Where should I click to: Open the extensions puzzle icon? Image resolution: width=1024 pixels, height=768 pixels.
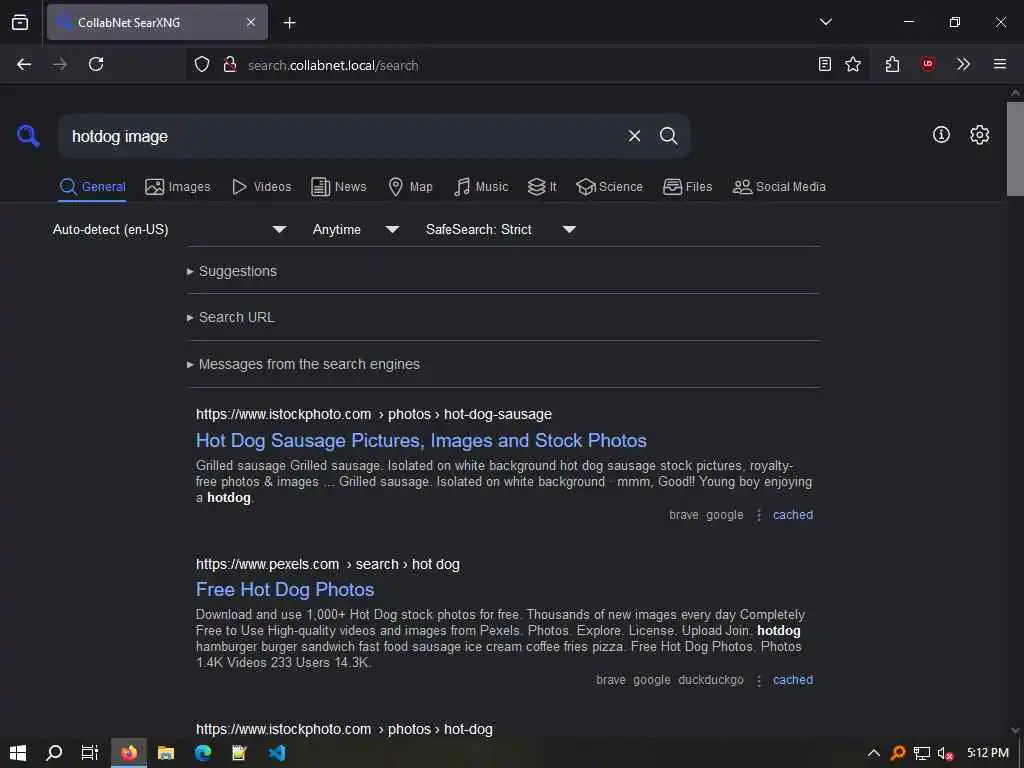(892, 64)
